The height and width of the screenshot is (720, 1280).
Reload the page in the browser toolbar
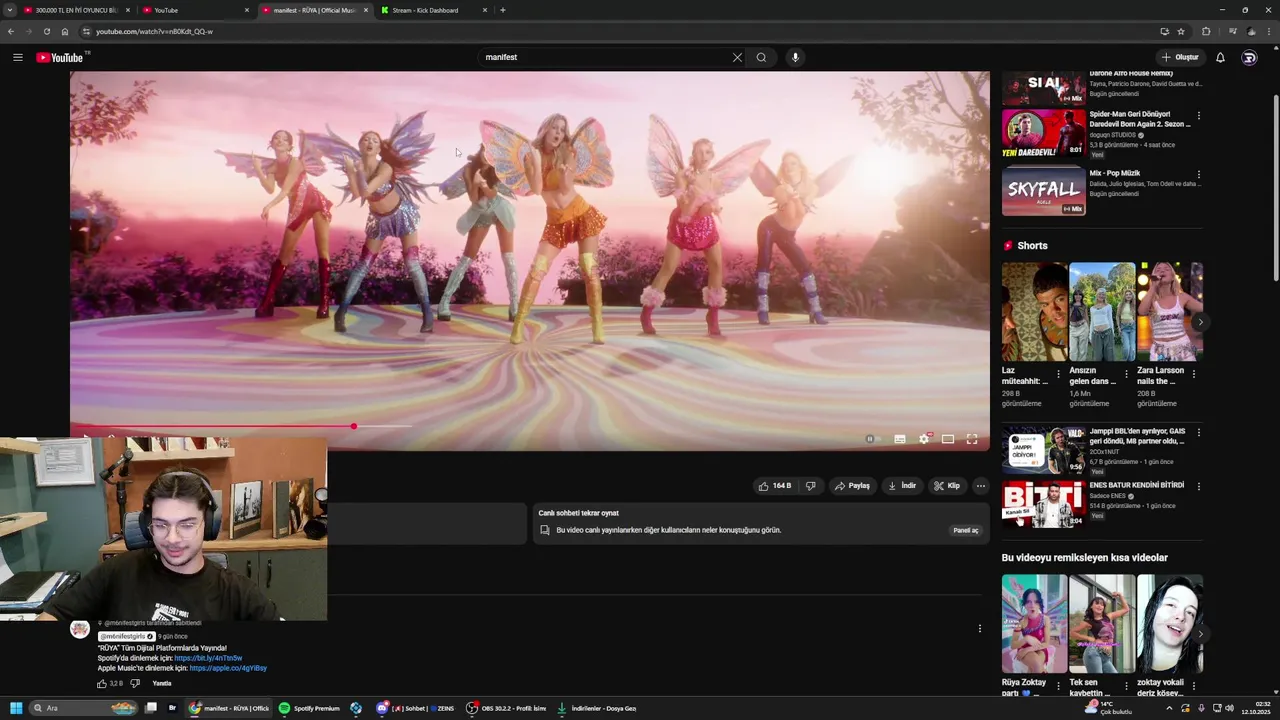(46, 31)
